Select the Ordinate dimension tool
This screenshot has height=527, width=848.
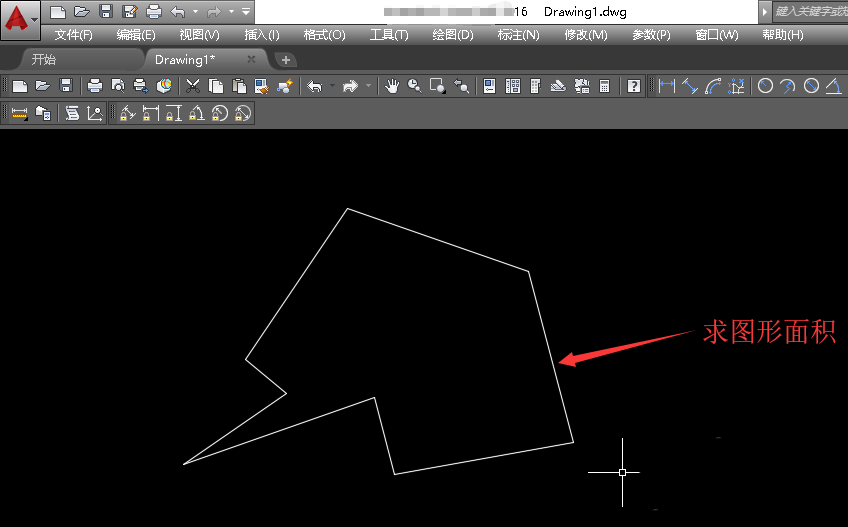(x=736, y=85)
